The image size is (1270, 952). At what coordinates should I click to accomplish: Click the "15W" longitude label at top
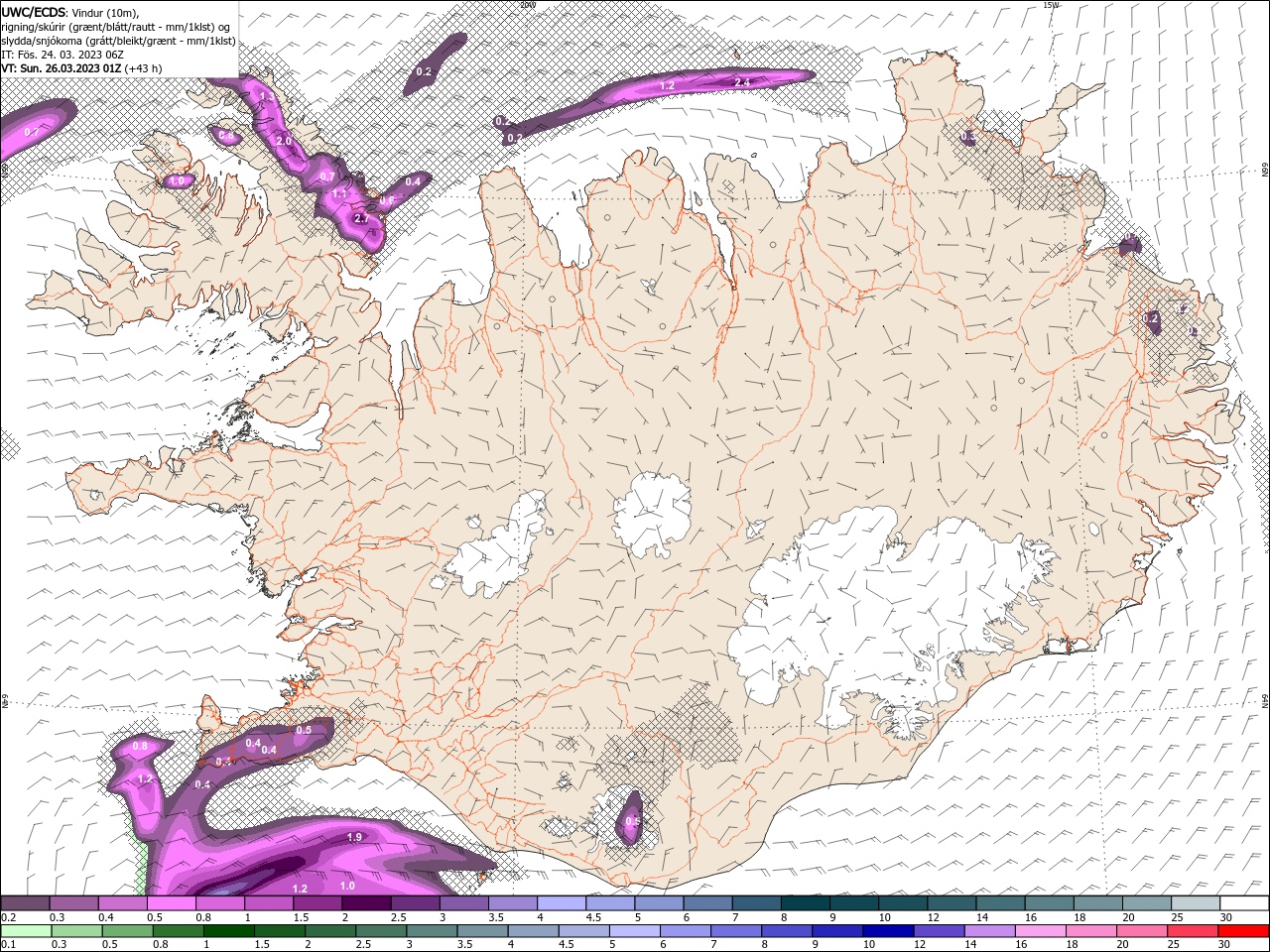click(x=1051, y=5)
